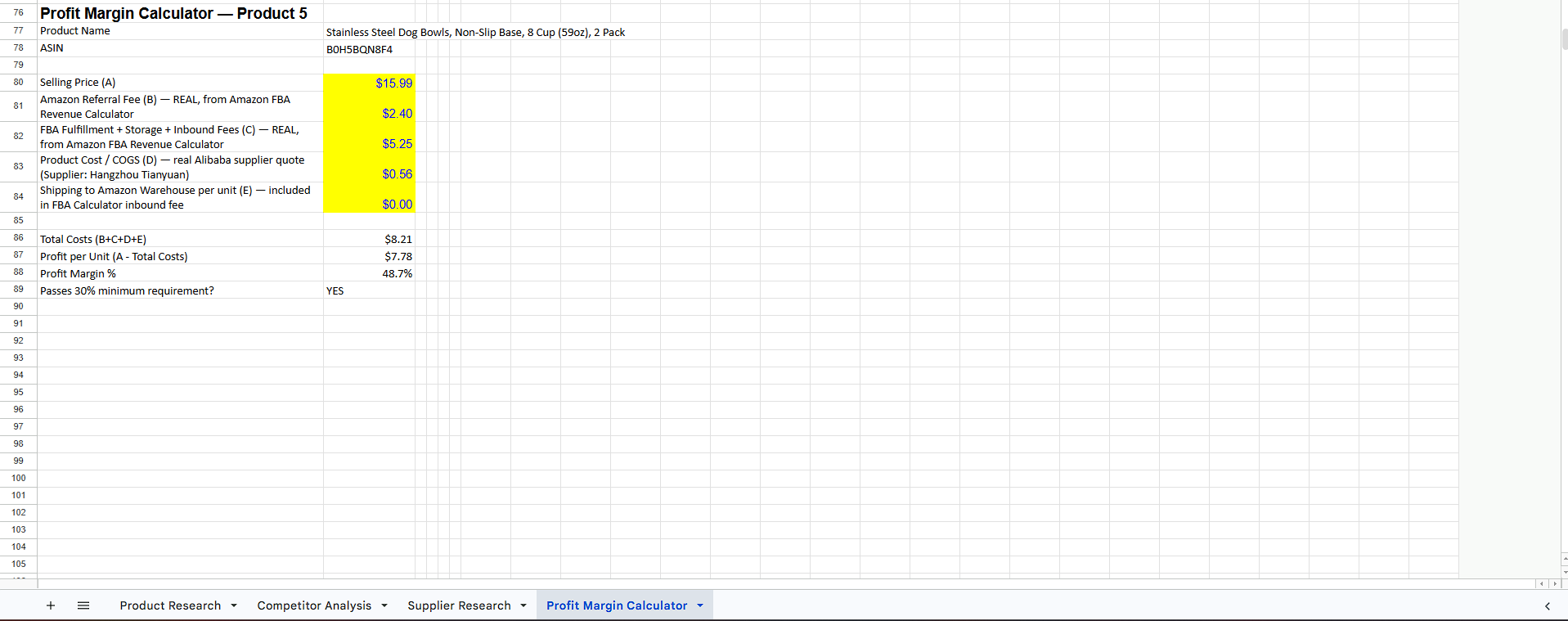This screenshot has width=1568, height=621.
Task: Select row header 80
Action: tap(18, 83)
